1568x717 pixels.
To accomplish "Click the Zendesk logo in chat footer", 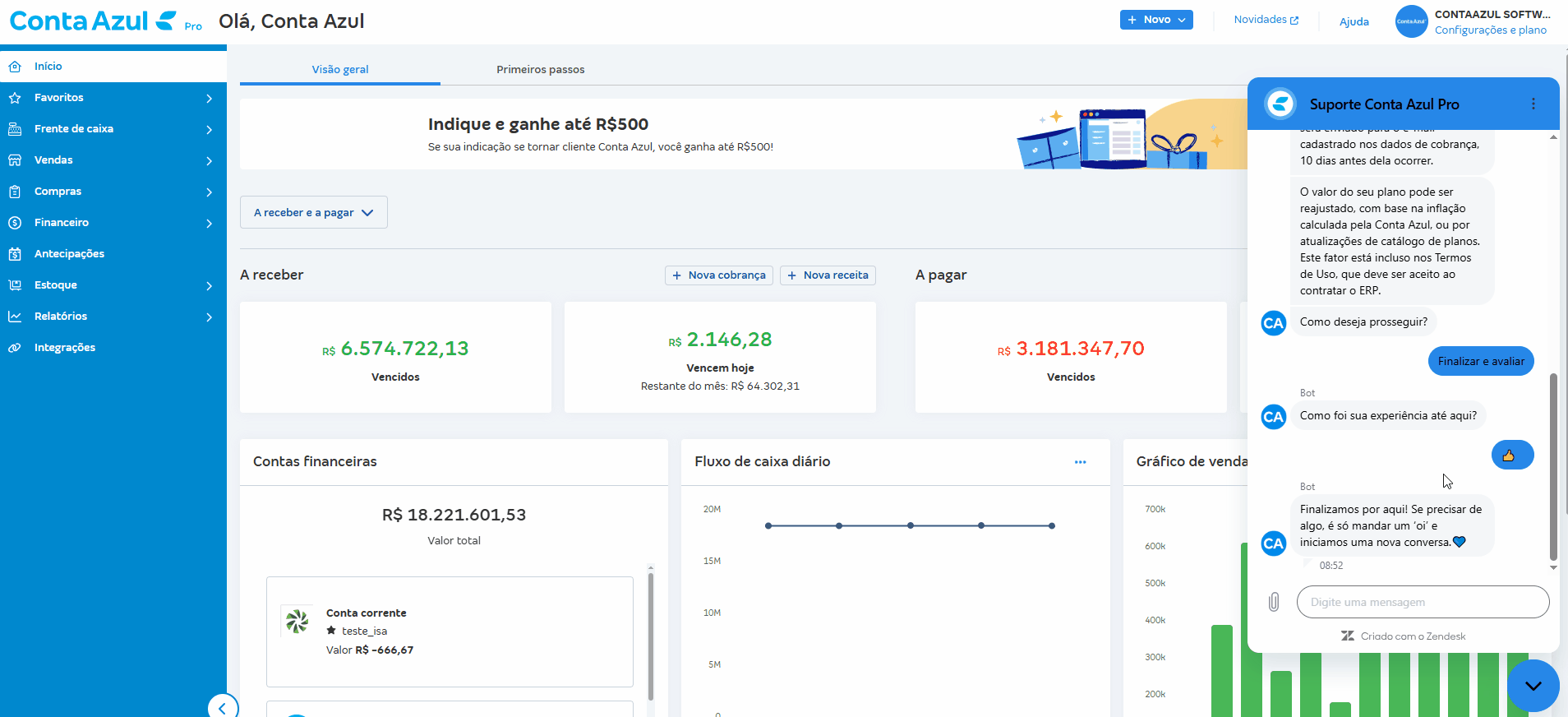I will 1348,636.
